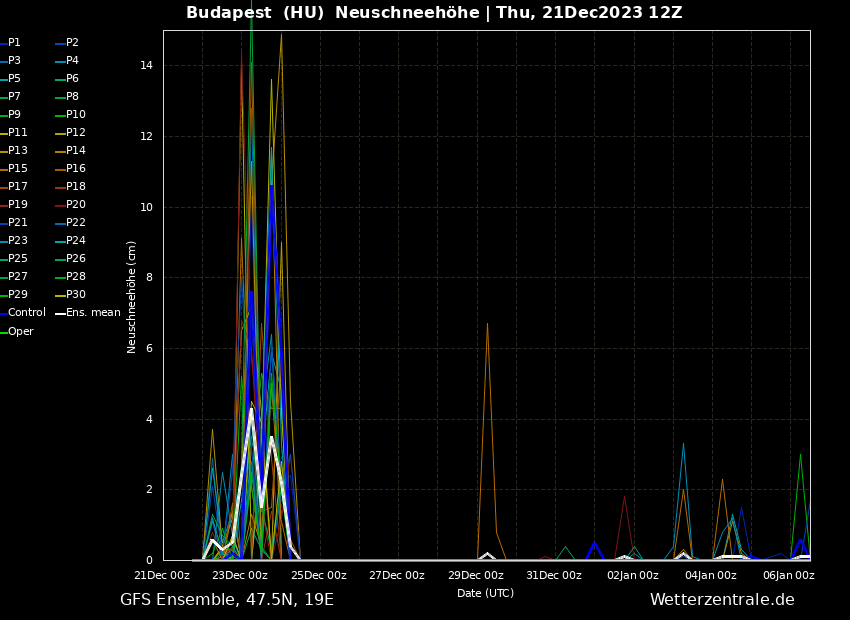Click the orange peak near 29Dec
The width and height of the screenshot is (850, 620).
pyautogui.click(x=487, y=324)
